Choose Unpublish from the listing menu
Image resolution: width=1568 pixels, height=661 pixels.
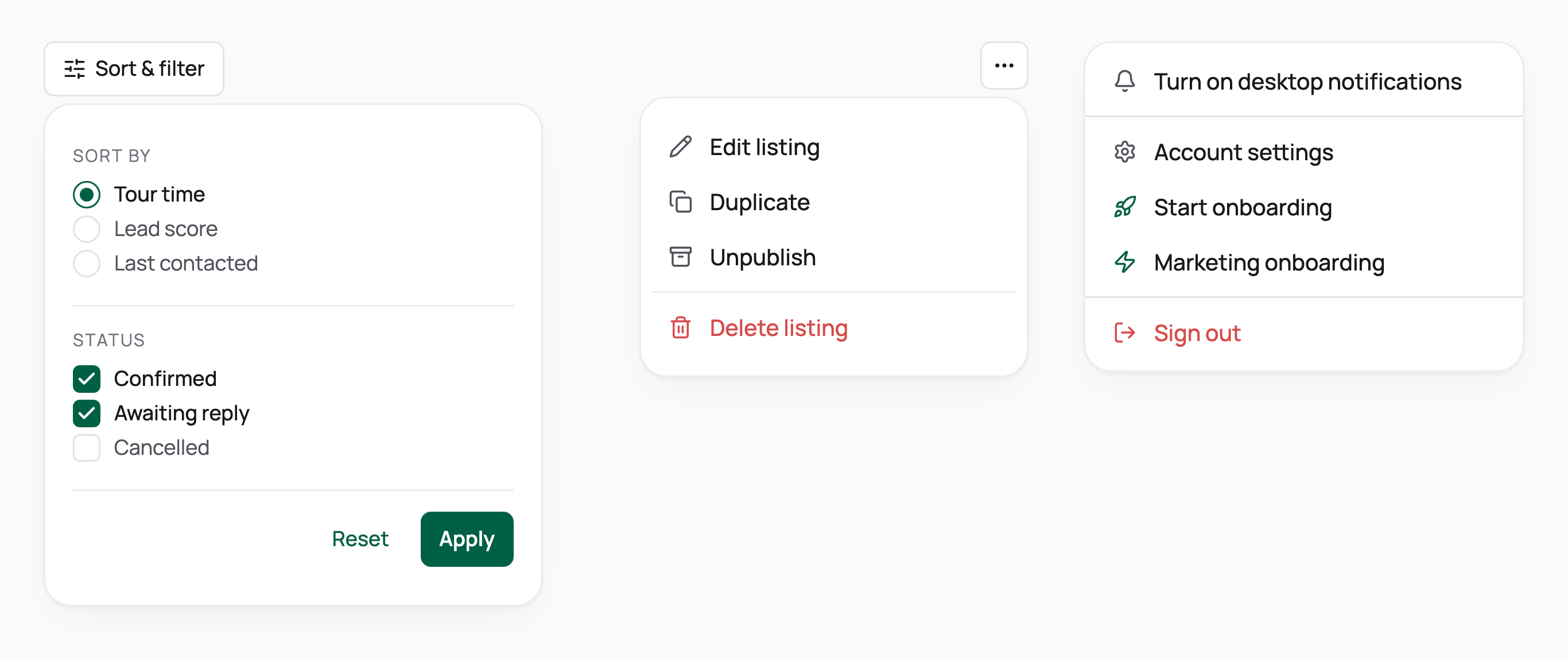[x=833, y=257]
